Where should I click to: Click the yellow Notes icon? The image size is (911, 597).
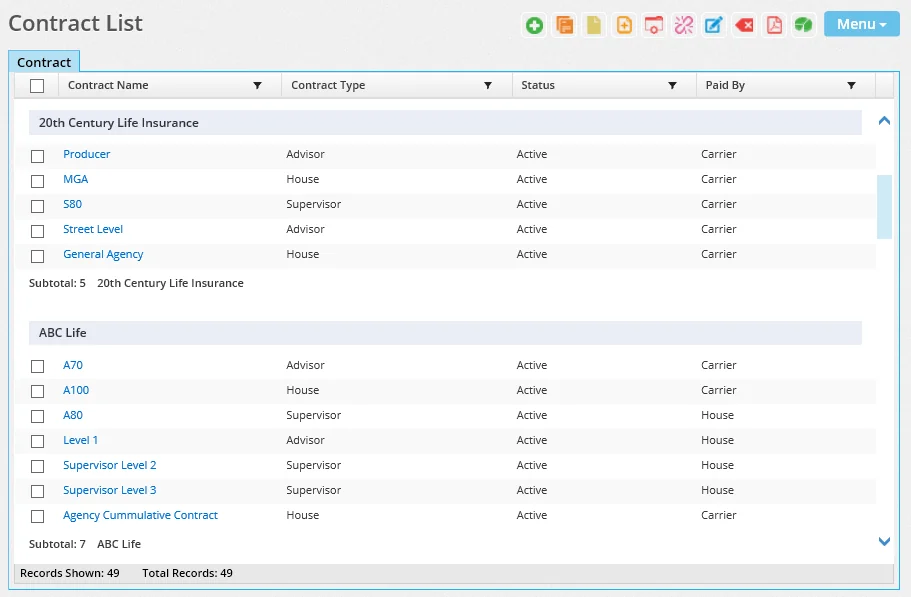pos(594,25)
